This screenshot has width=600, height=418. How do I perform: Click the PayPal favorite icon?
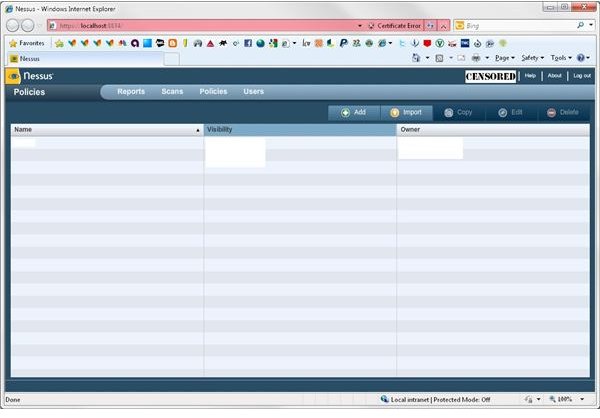pos(344,43)
